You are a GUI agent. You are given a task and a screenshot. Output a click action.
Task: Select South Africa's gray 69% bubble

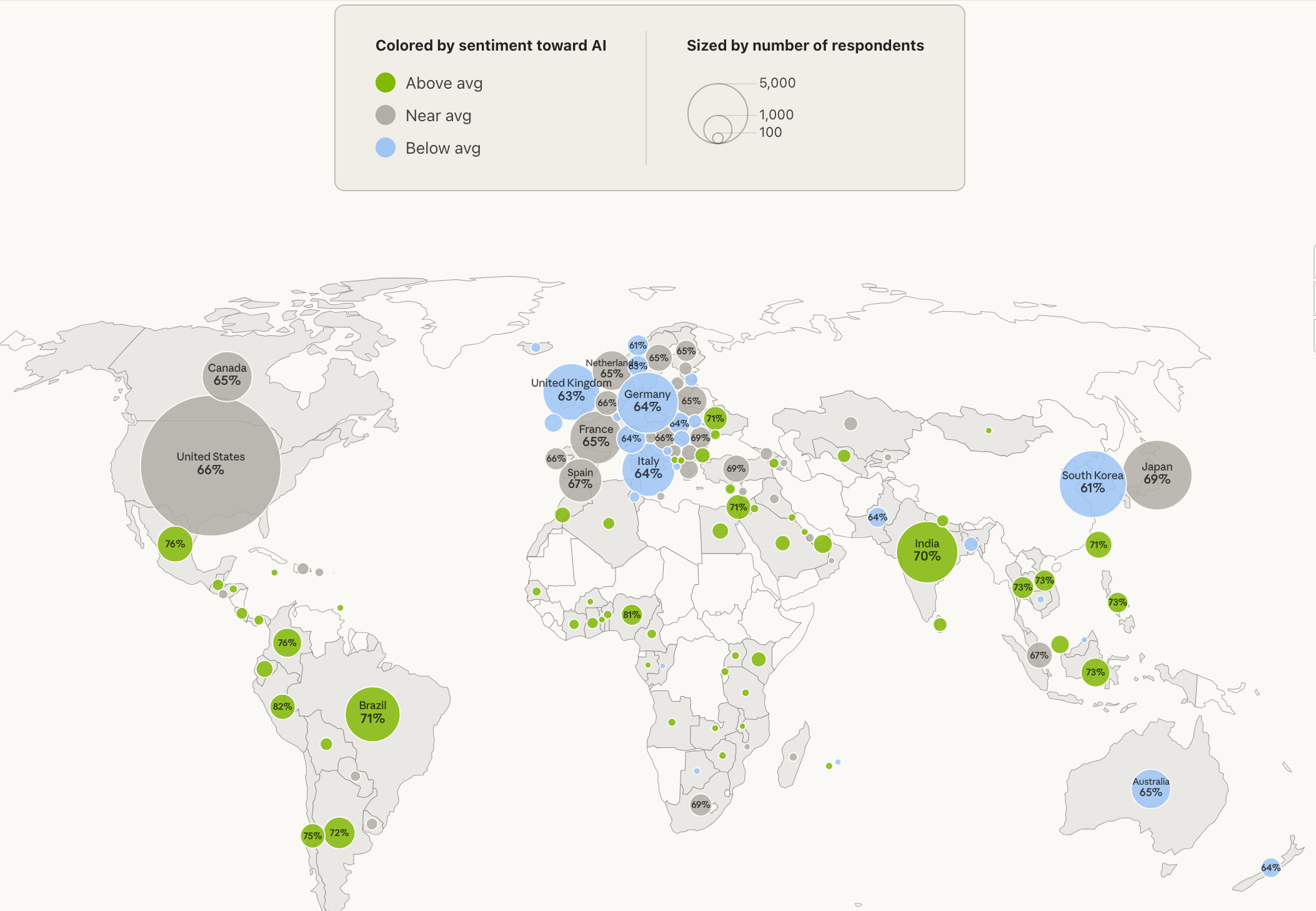click(x=700, y=805)
